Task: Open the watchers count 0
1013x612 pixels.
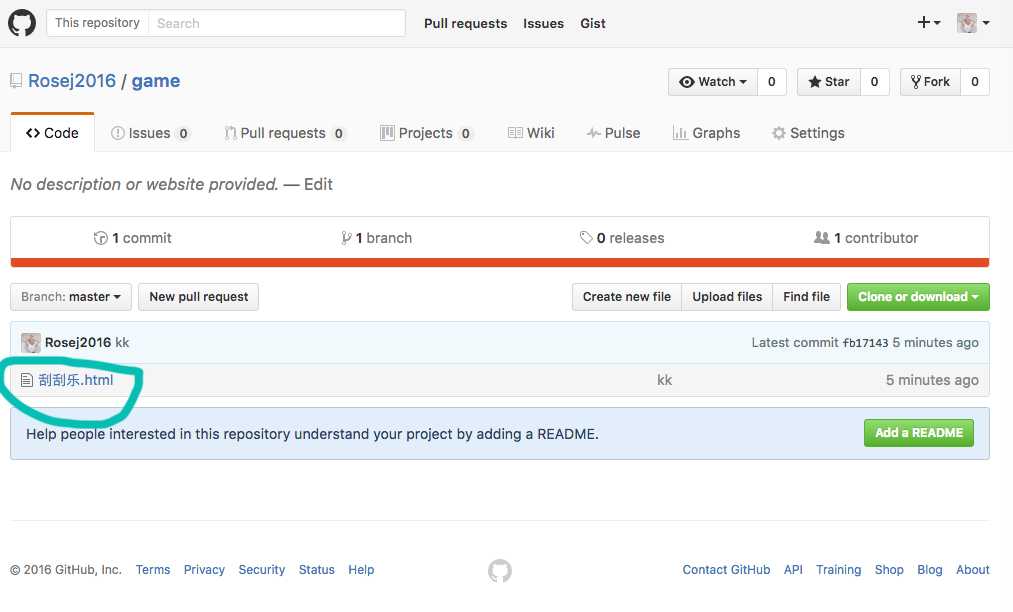Action: point(771,82)
